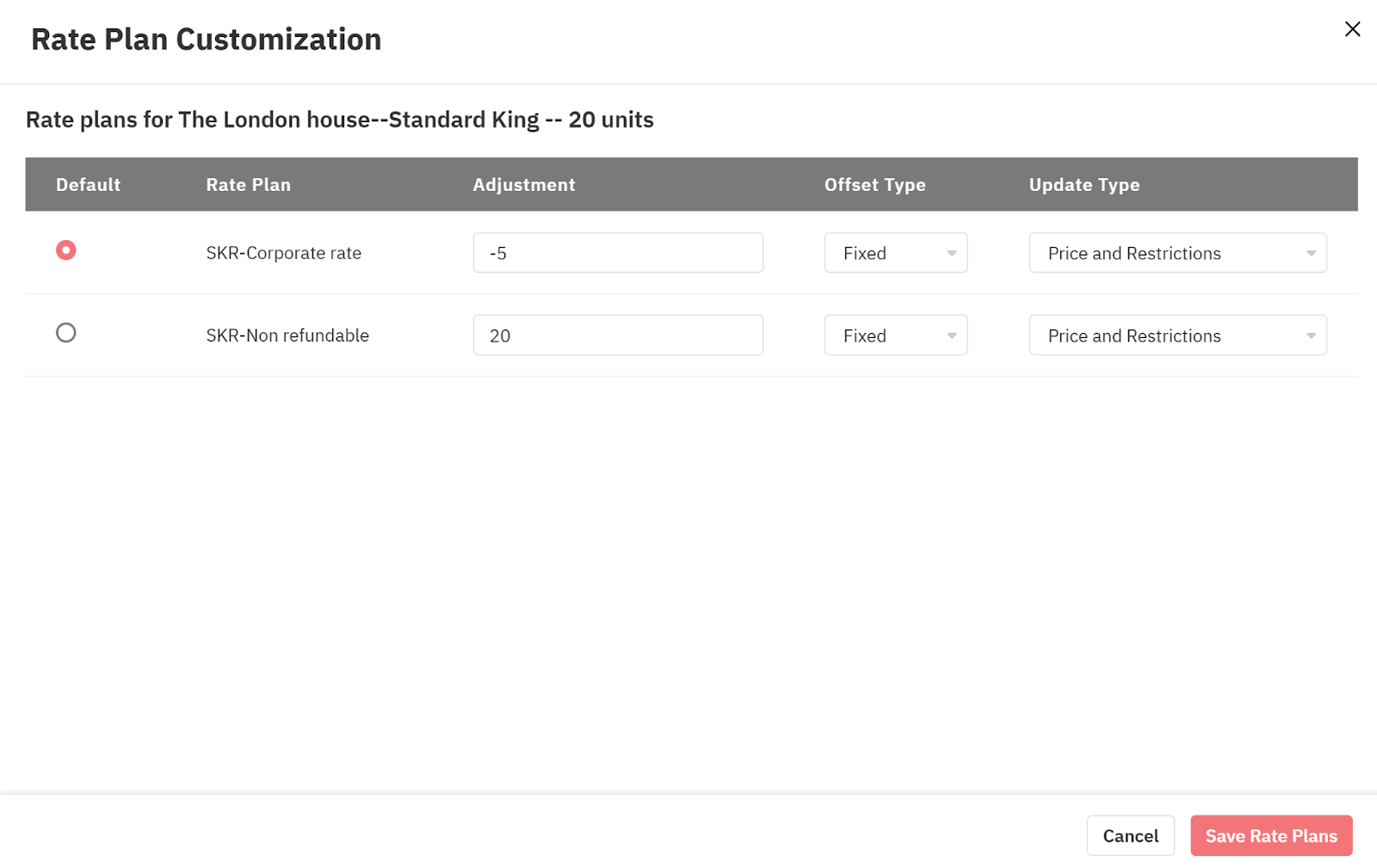This screenshot has height=868, width=1377.
Task: Select SKR-Corporate rate as default plan
Action: (x=66, y=250)
